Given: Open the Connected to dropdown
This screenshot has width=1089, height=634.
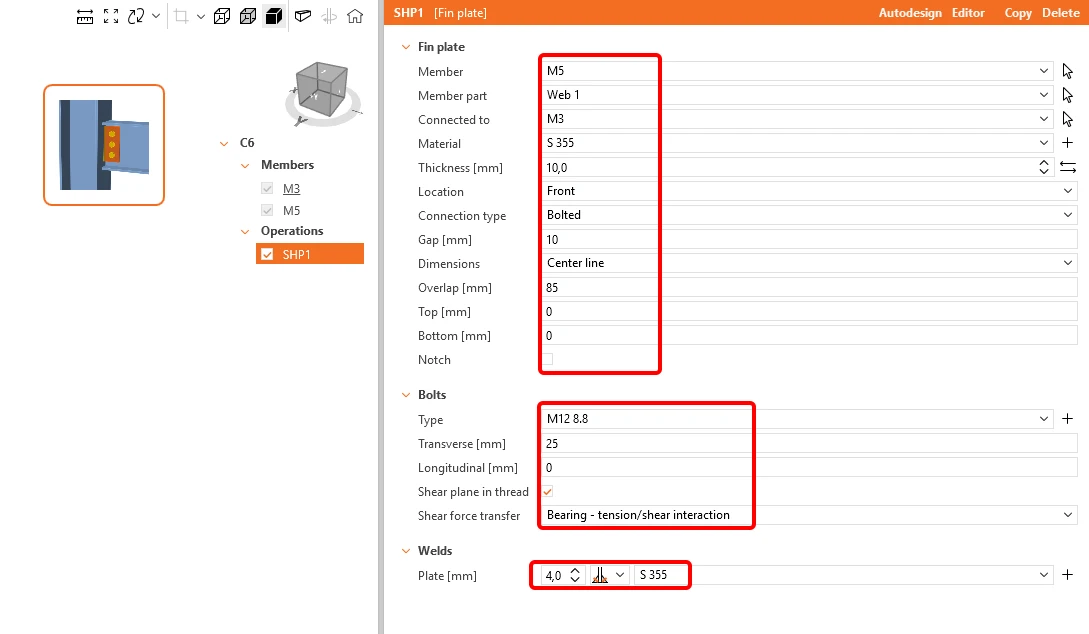Looking at the screenshot, I should tap(797, 119).
